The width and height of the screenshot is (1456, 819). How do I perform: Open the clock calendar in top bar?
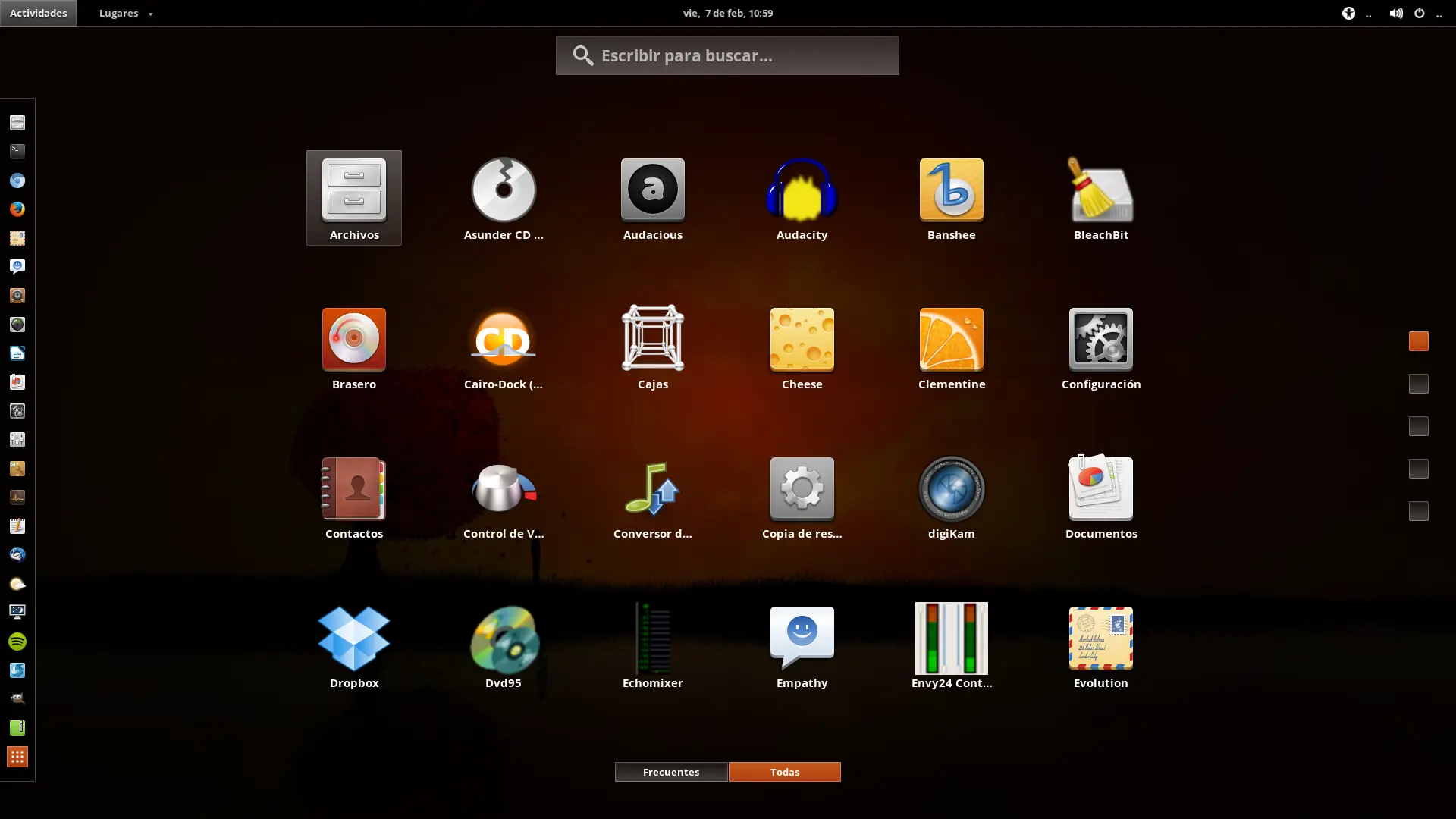(x=728, y=13)
